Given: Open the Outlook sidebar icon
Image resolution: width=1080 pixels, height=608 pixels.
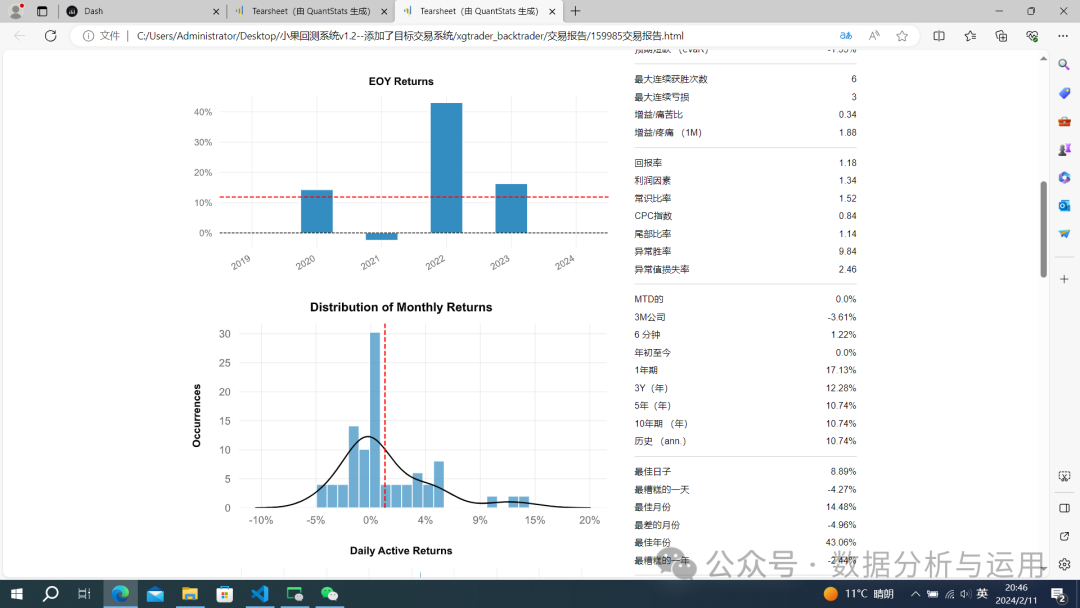Looking at the screenshot, I should 1064,206.
